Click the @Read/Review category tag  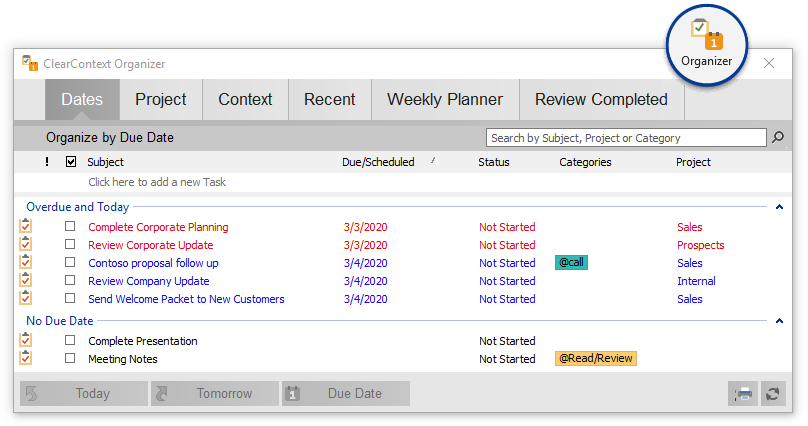(596, 359)
